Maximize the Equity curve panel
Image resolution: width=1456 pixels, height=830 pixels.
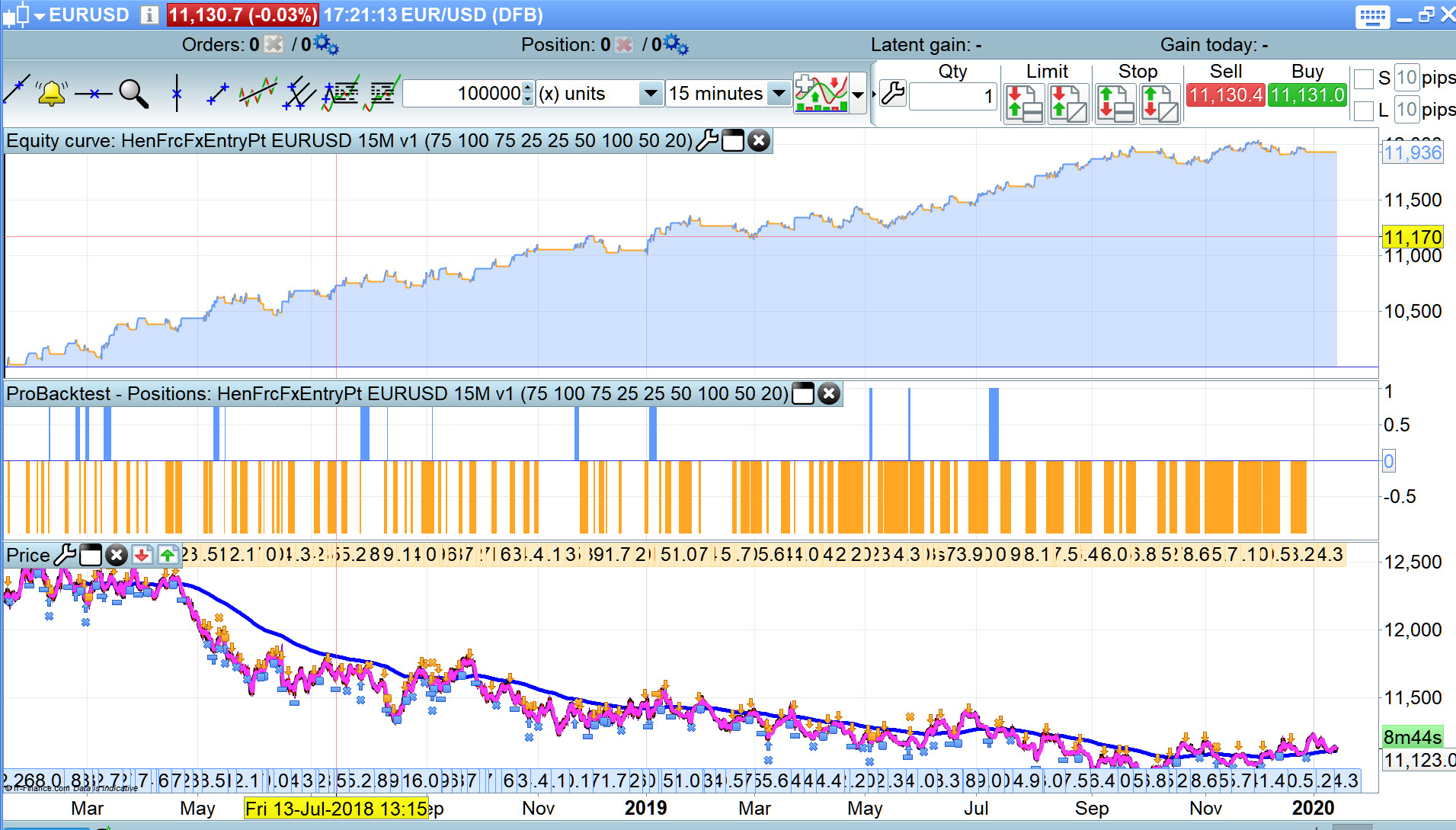coord(733,140)
